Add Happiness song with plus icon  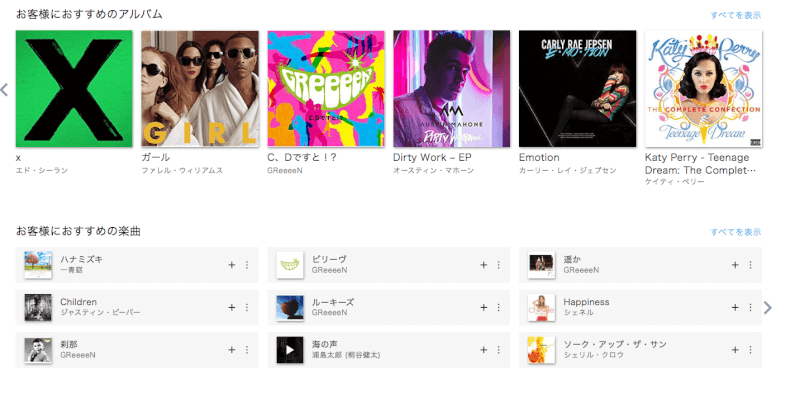(x=735, y=308)
